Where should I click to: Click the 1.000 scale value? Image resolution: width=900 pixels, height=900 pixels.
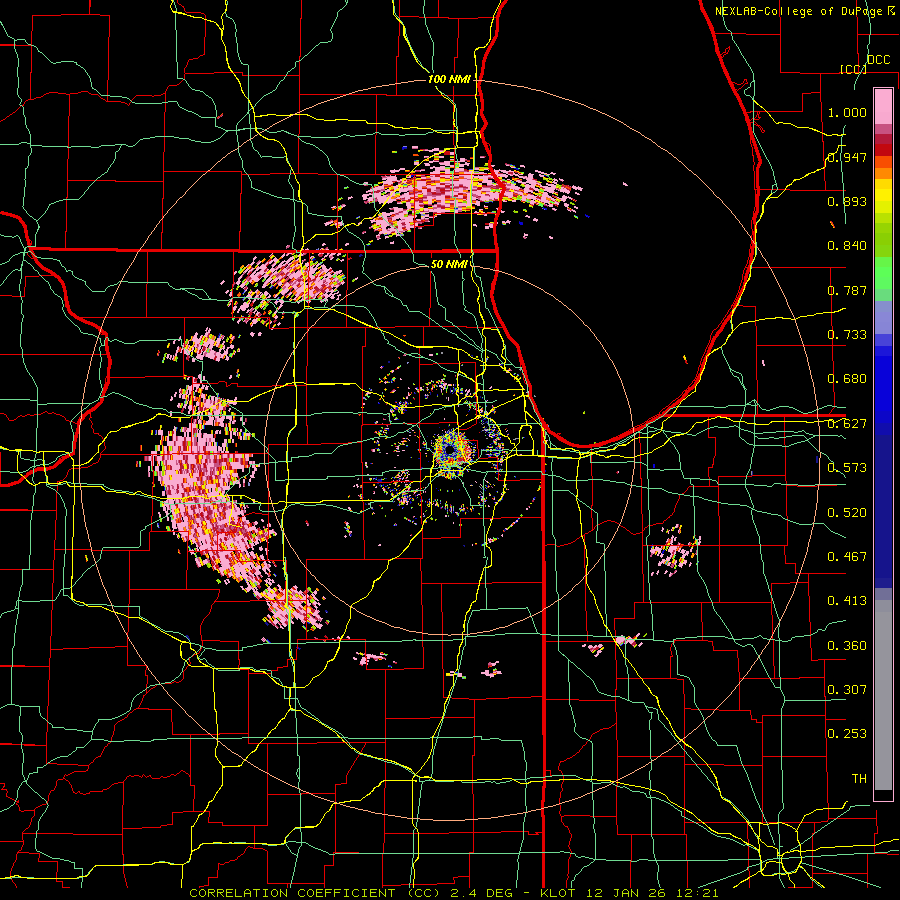tap(847, 112)
